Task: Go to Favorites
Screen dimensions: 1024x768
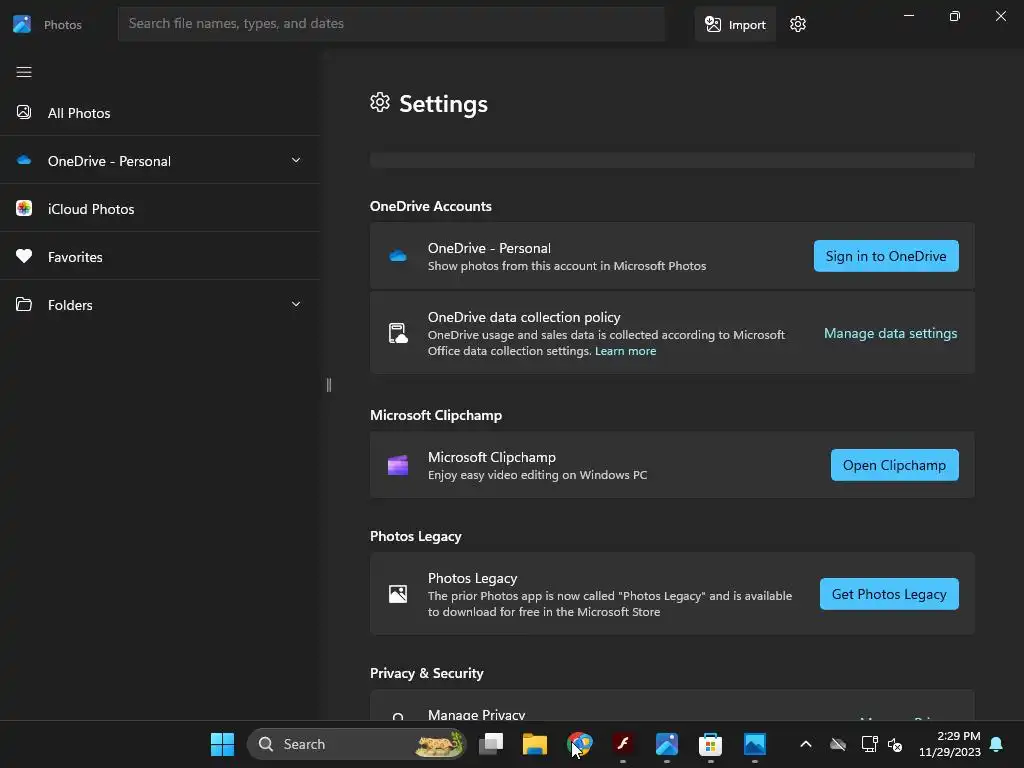Action: click(x=160, y=256)
